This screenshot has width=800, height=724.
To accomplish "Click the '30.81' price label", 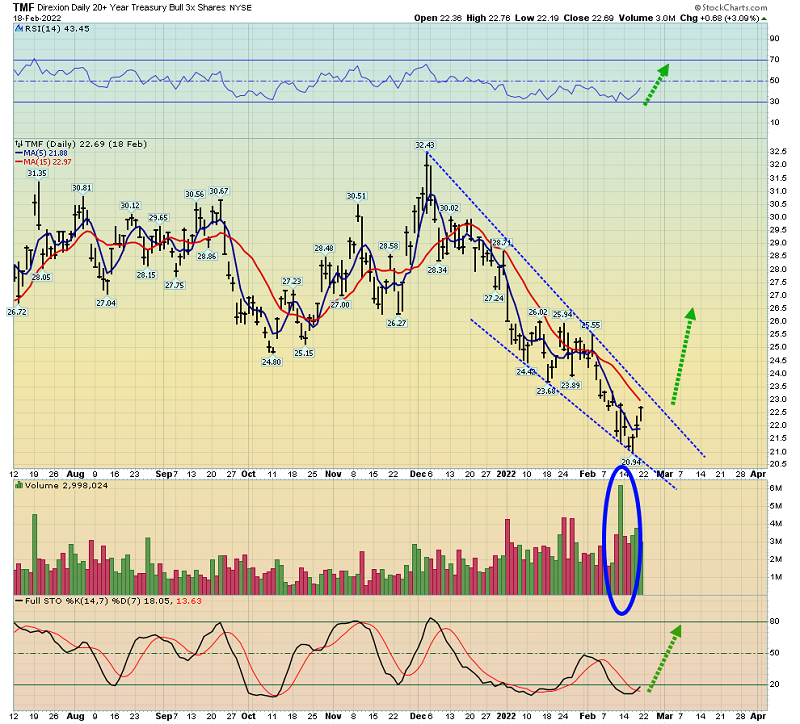I will click(82, 188).
